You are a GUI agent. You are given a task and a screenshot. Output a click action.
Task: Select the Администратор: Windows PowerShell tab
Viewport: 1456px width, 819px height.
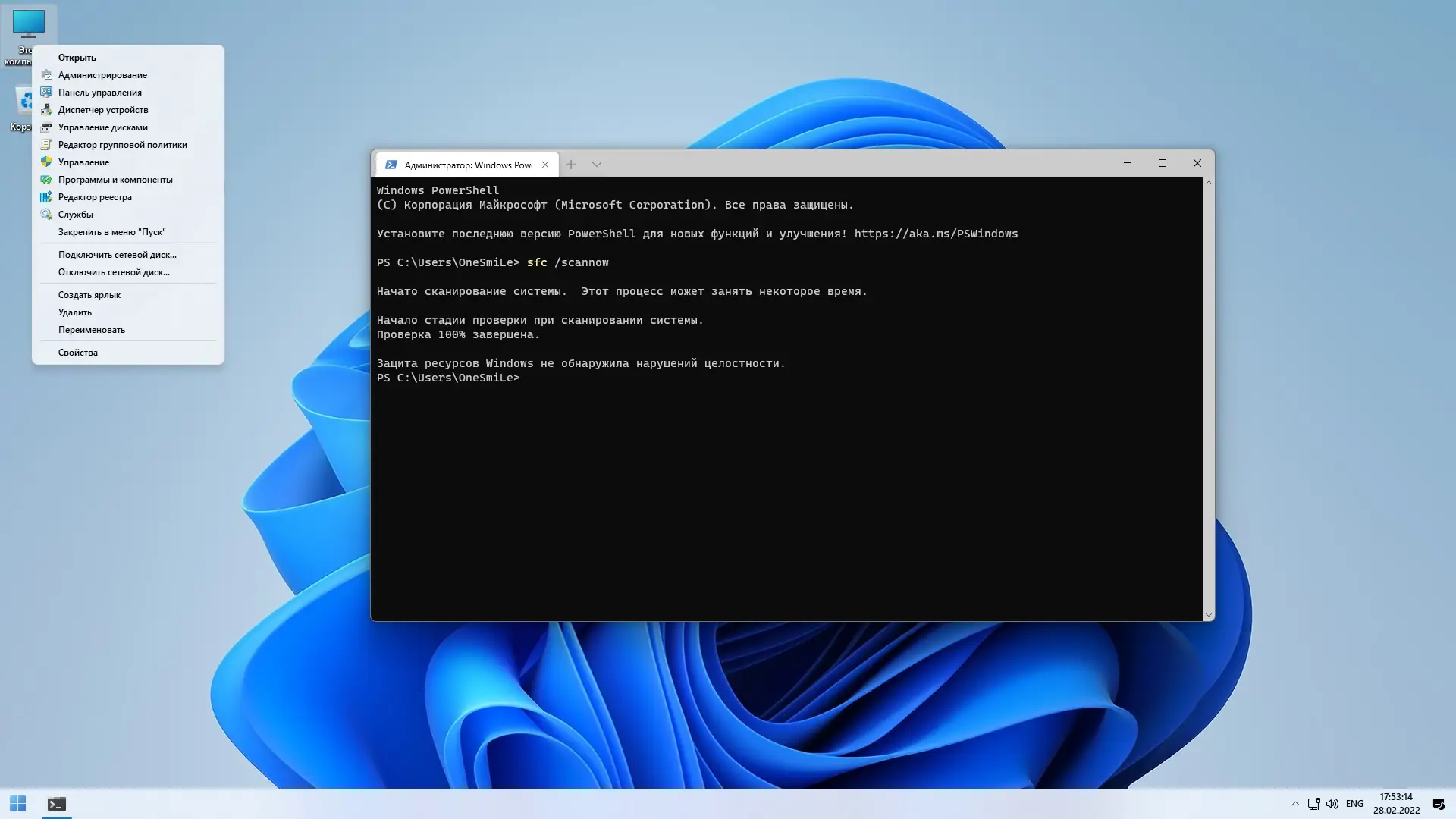[x=463, y=165]
